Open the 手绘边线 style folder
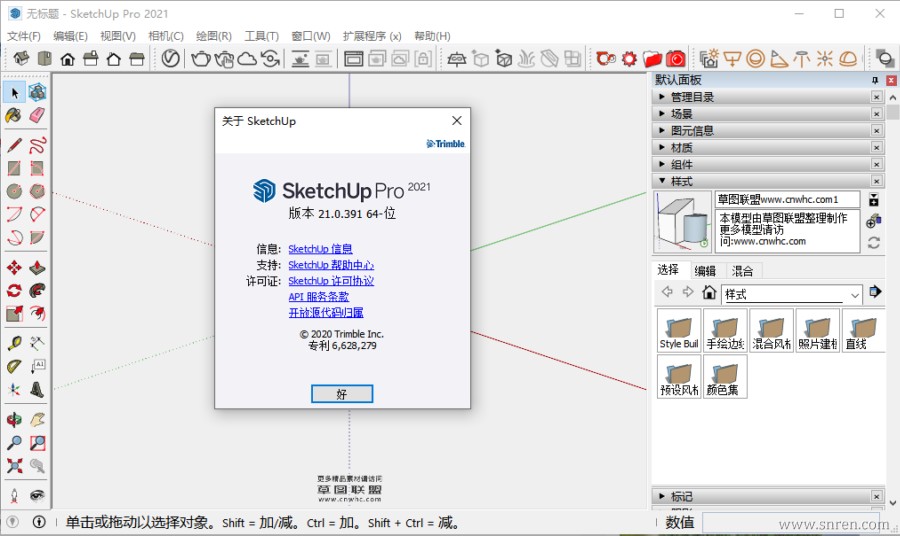The image size is (900, 536). click(726, 330)
